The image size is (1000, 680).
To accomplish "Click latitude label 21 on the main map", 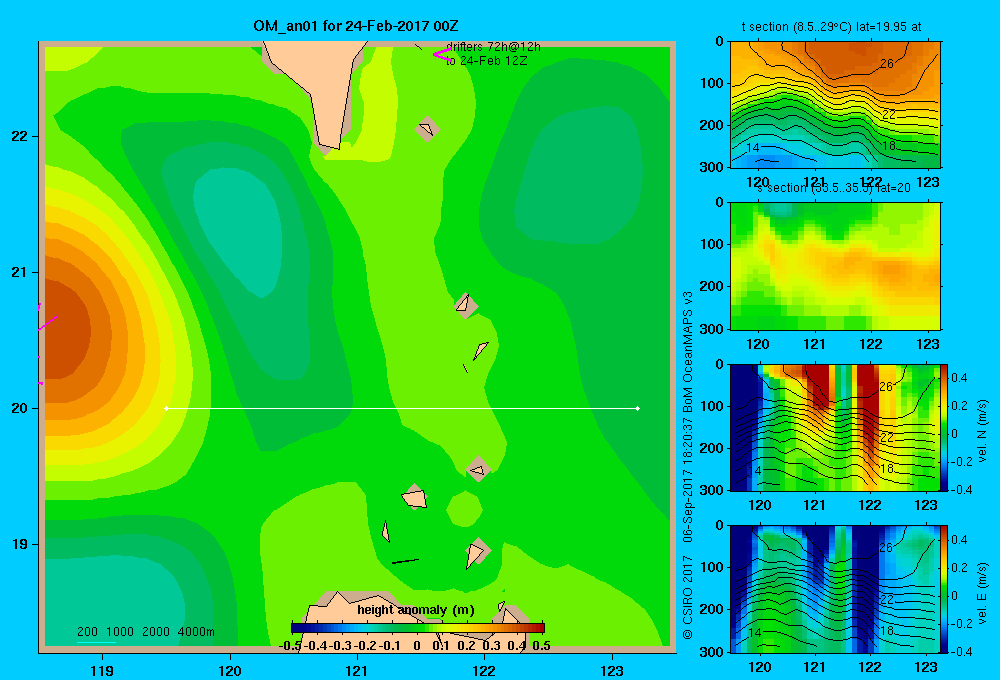I will pos(20,272).
